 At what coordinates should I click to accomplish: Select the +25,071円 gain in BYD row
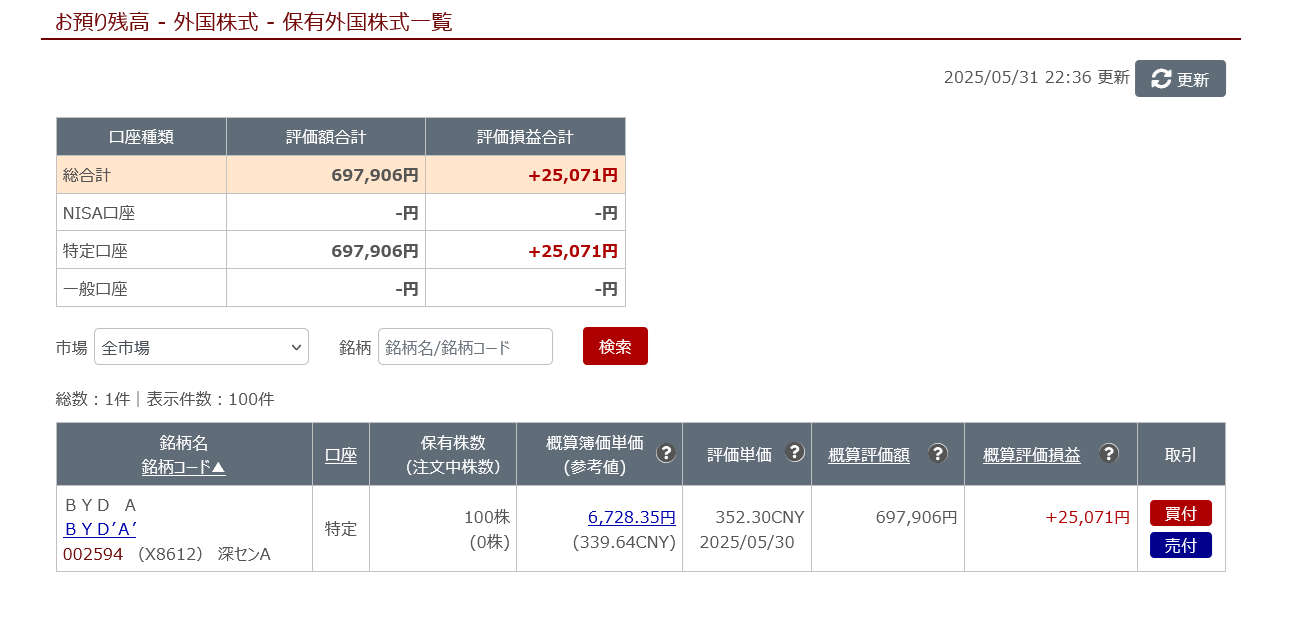[x=1088, y=517]
